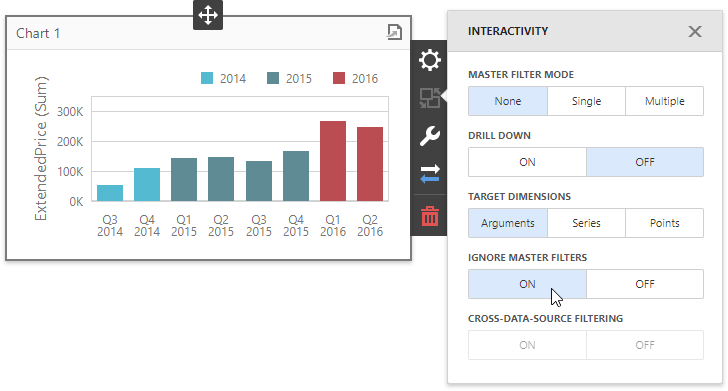Click the convert arrows icon
The width and height of the screenshot is (728, 391).
click(429, 174)
